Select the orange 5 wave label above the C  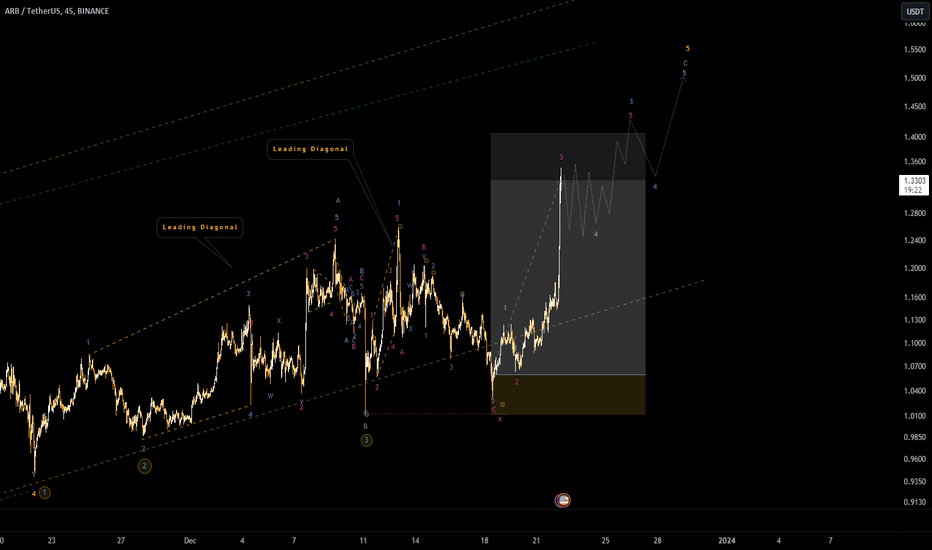coord(688,49)
